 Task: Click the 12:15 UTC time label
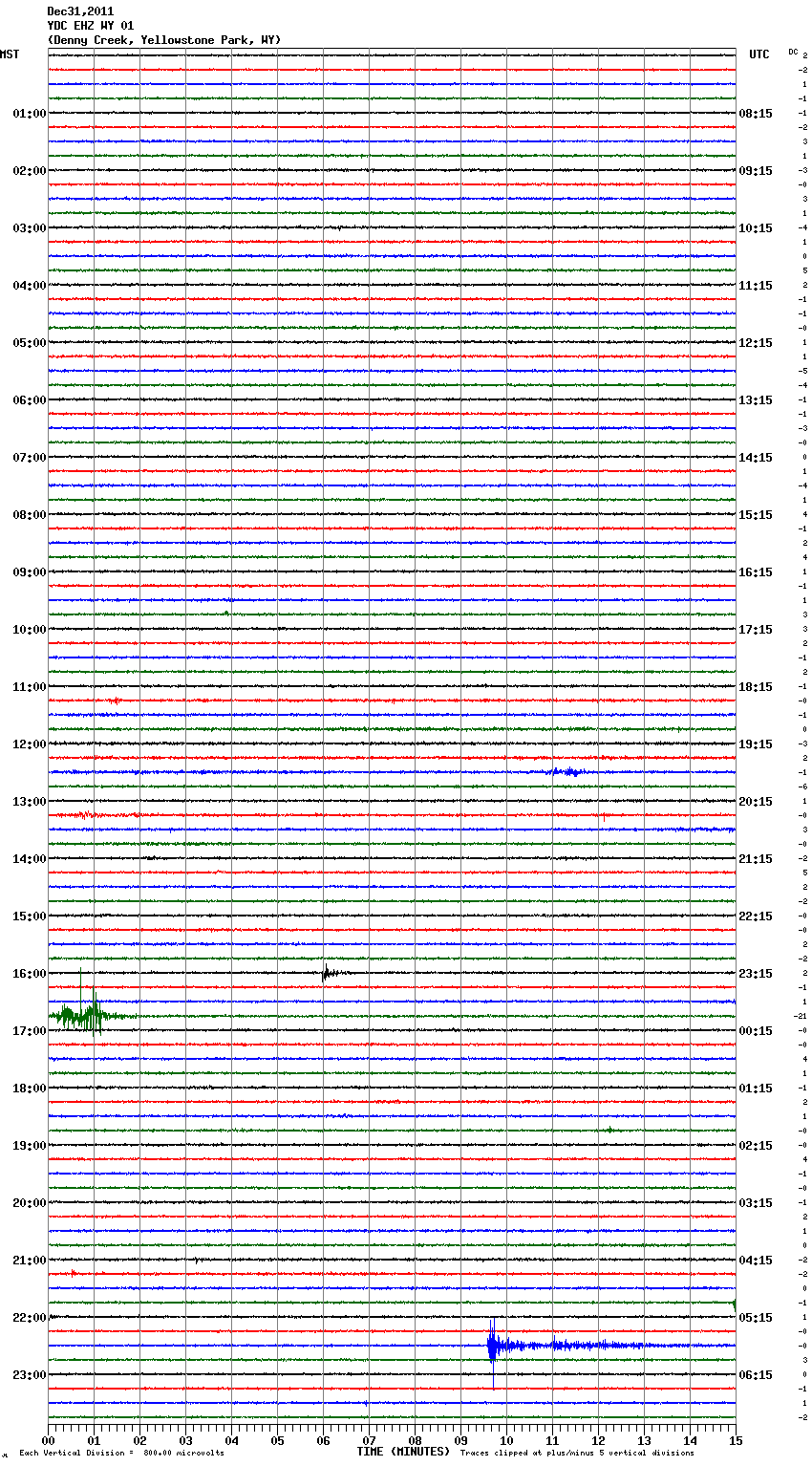(x=756, y=343)
